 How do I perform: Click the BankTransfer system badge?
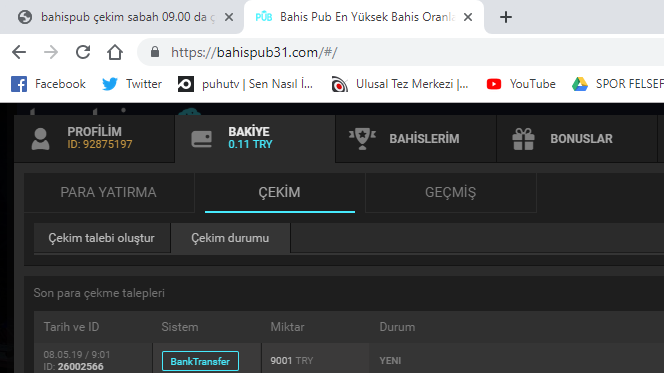(200, 361)
